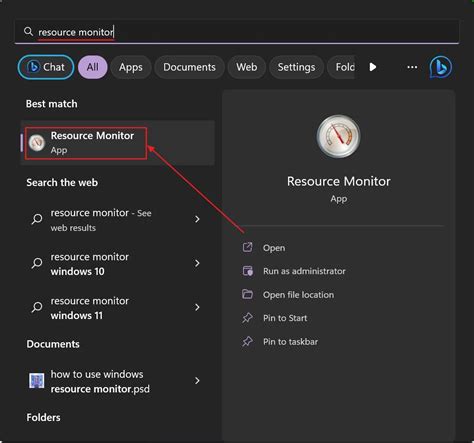
Task: Expand chevron for 'resource monitor windows 11'
Action: pyautogui.click(x=197, y=307)
